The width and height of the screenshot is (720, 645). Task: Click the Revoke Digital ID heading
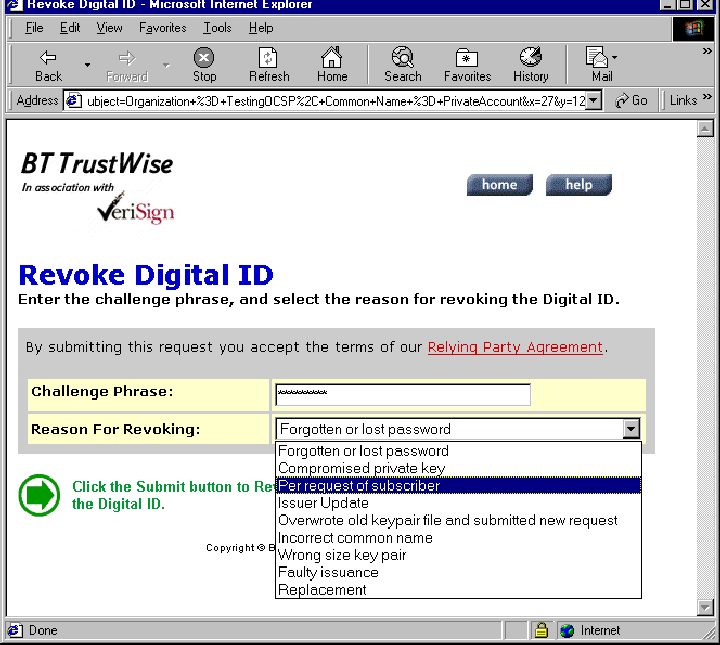click(x=146, y=275)
